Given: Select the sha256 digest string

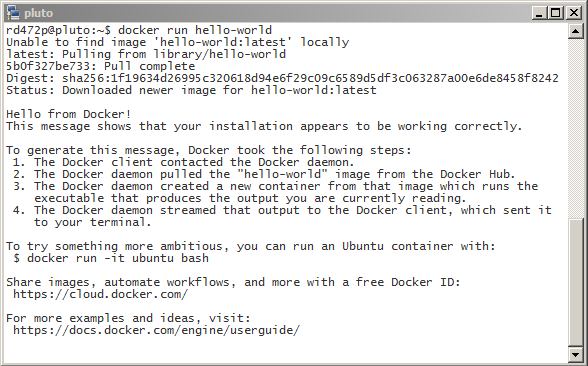Looking at the screenshot, I should coord(310,78).
